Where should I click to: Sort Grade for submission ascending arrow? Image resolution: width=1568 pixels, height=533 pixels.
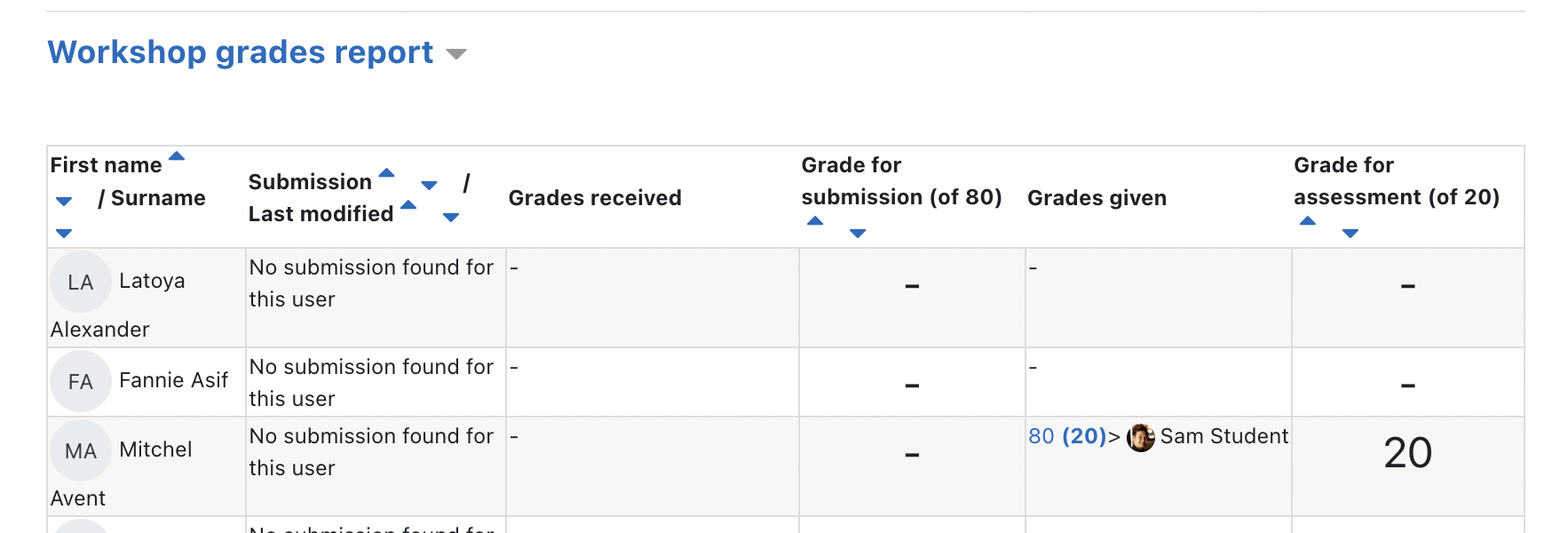click(815, 221)
